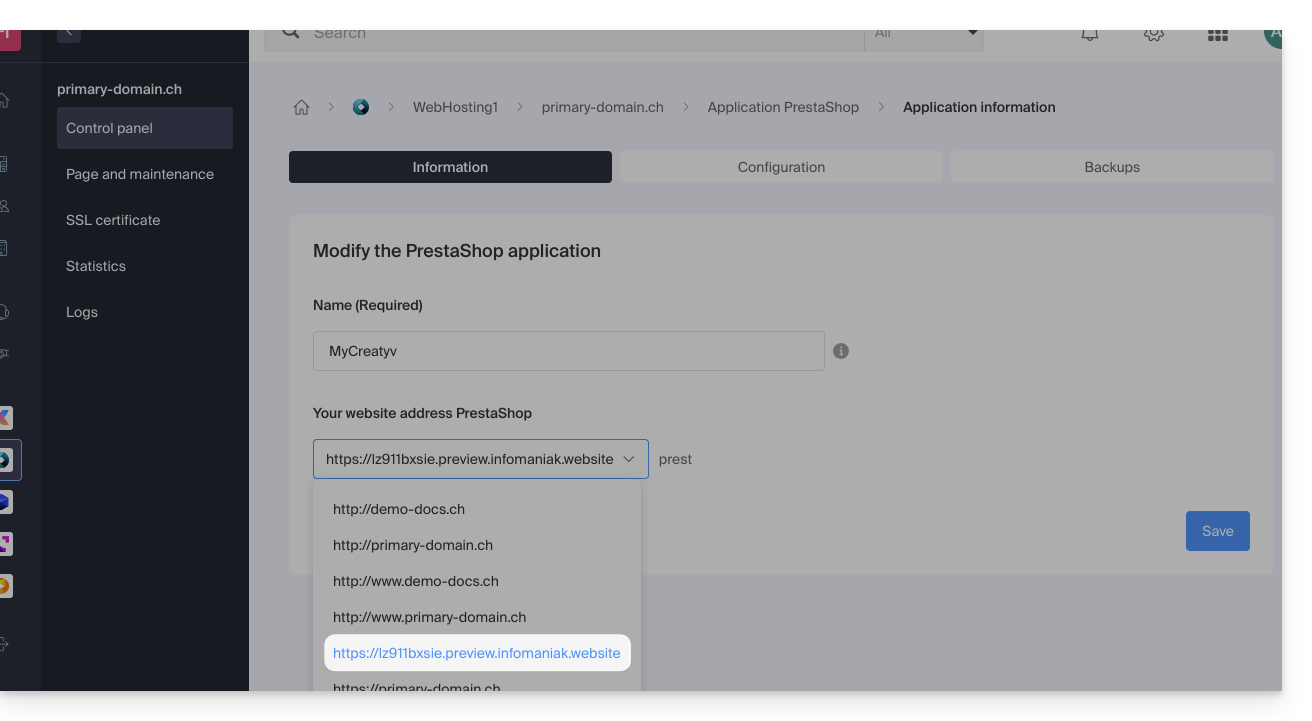Expand the "All" search filter dropdown
This screenshot has width=1312, height=721.
tap(924, 34)
